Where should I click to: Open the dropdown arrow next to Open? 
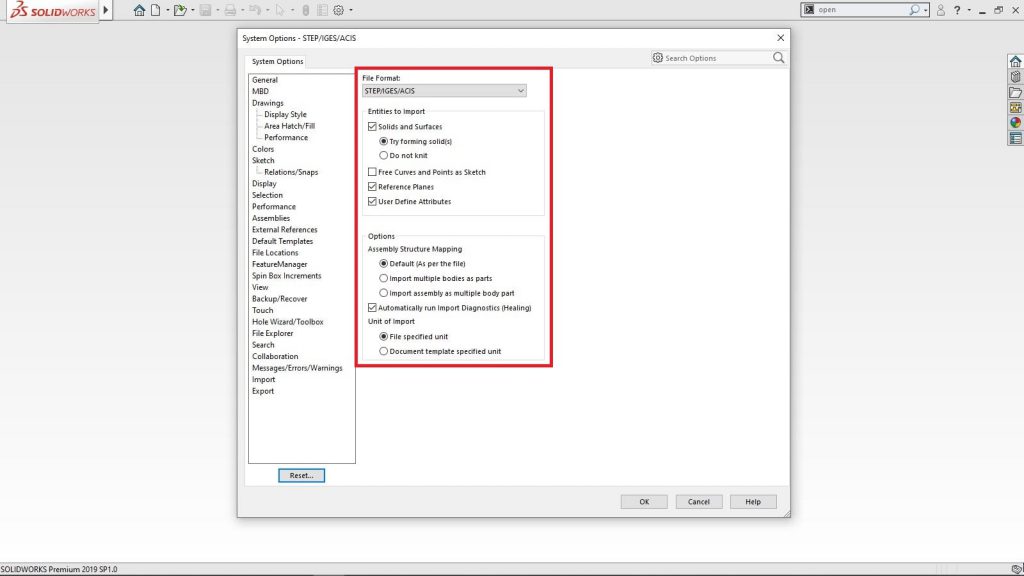(x=193, y=10)
